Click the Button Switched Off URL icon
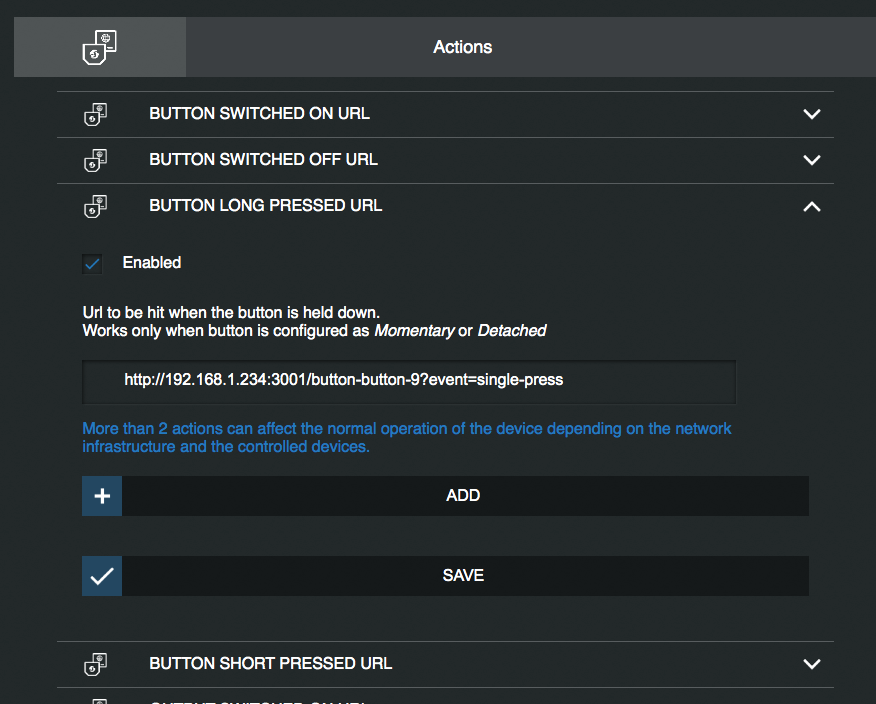Image resolution: width=876 pixels, height=704 pixels. click(x=96, y=160)
